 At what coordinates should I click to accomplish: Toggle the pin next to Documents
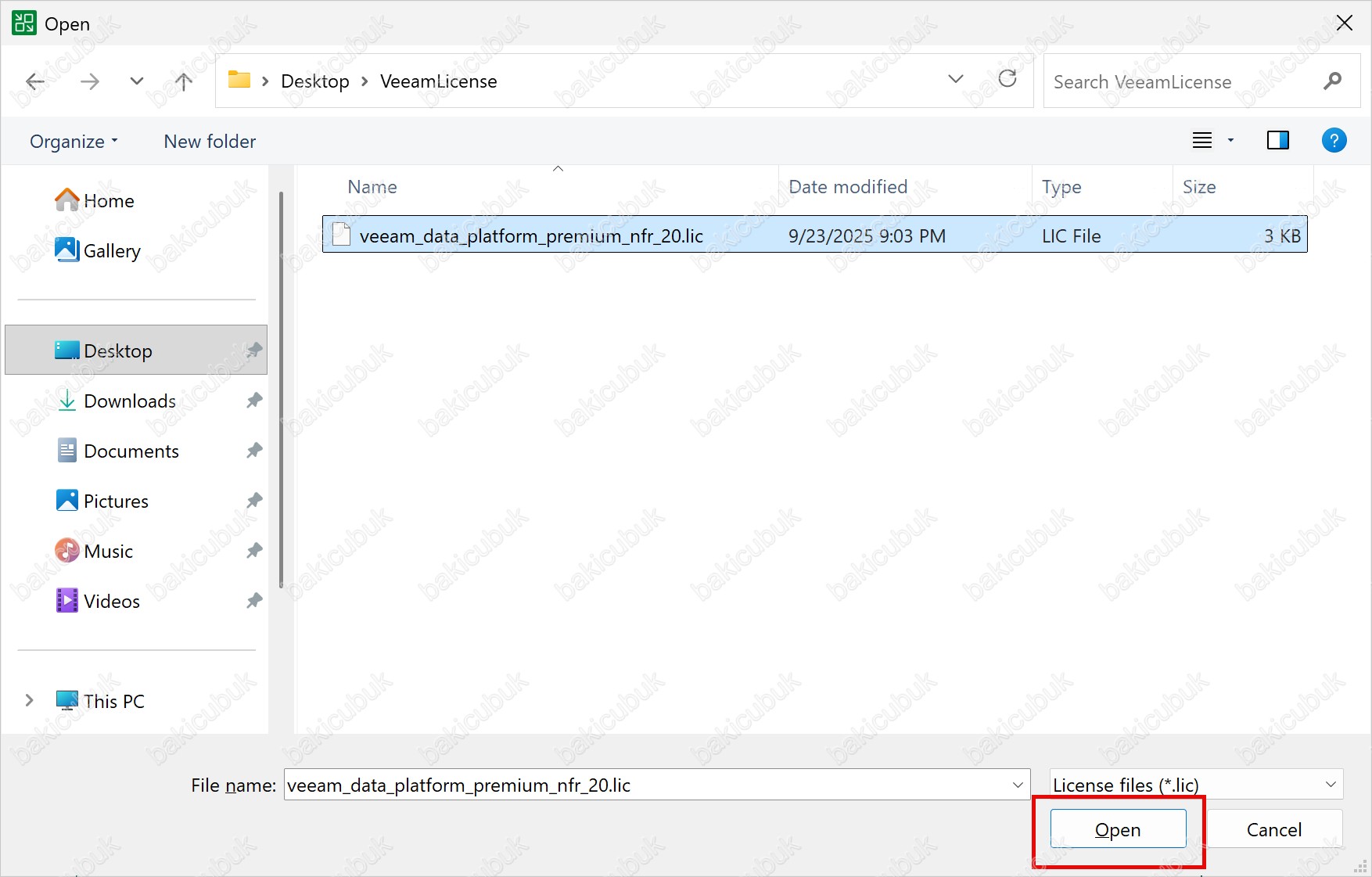point(254,451)
